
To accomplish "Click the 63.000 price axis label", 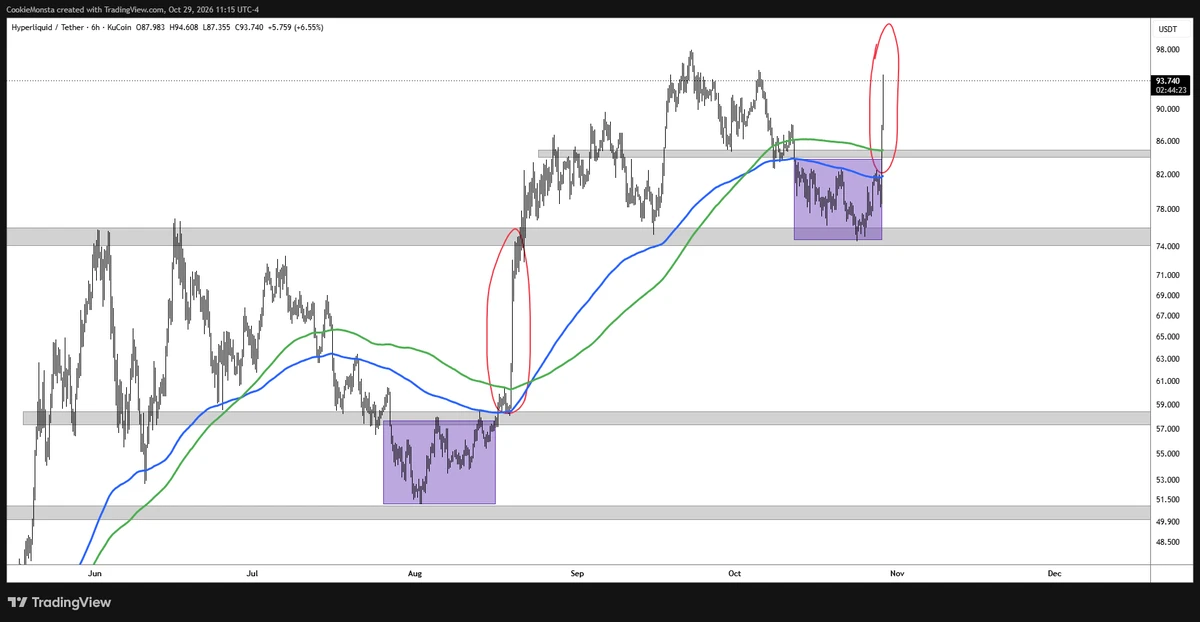I will point(1168,359).
